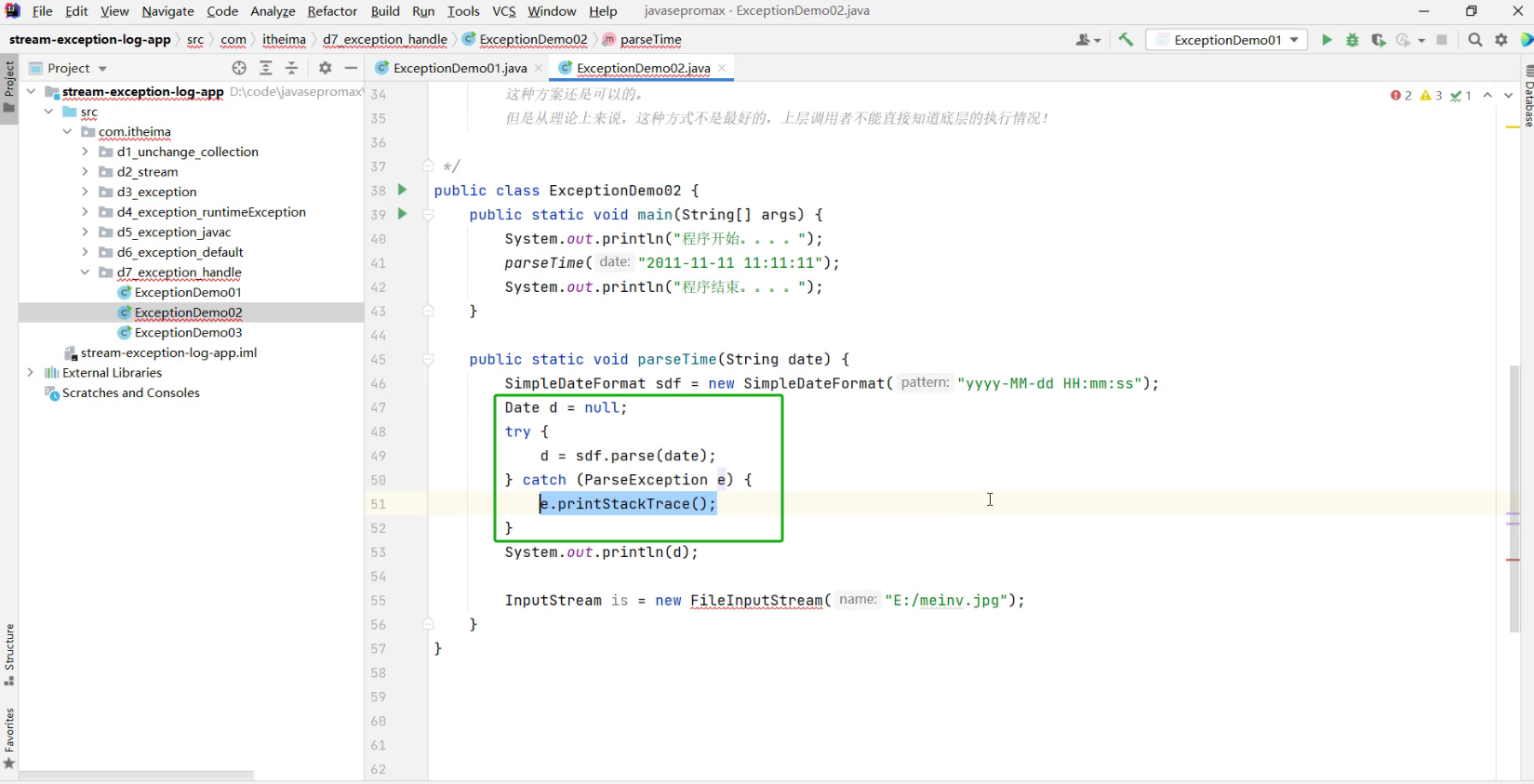The height and width of the screenshot is (784, 1534).
Task: Open the errors count inspection widget
Action: (x=1401, y=96)
